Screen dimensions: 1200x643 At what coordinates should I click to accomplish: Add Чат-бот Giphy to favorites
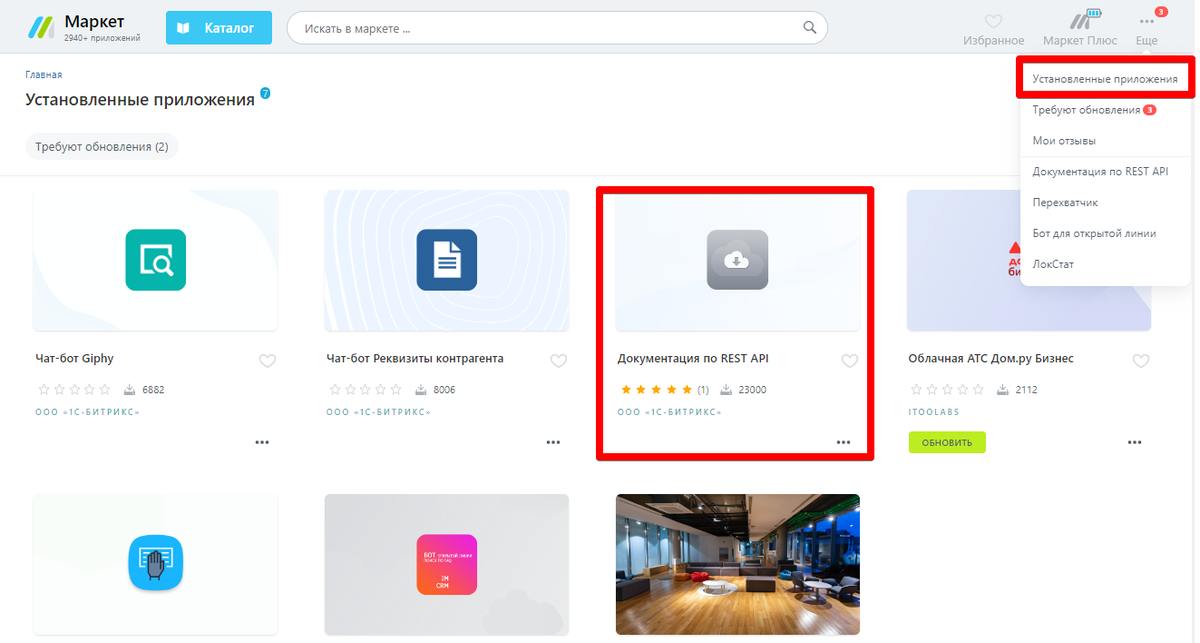tap(267, 361)
